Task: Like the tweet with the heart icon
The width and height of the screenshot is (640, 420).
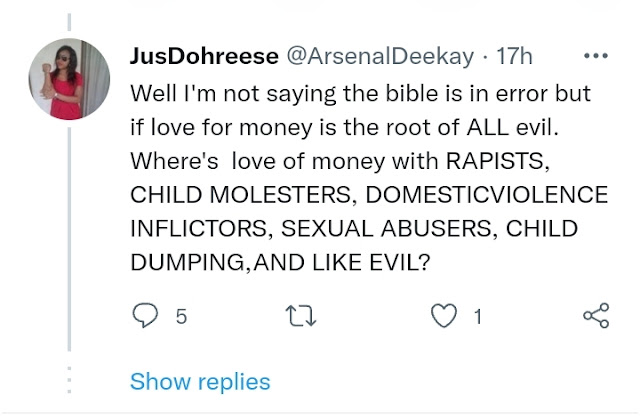Action: click(441, 317)
